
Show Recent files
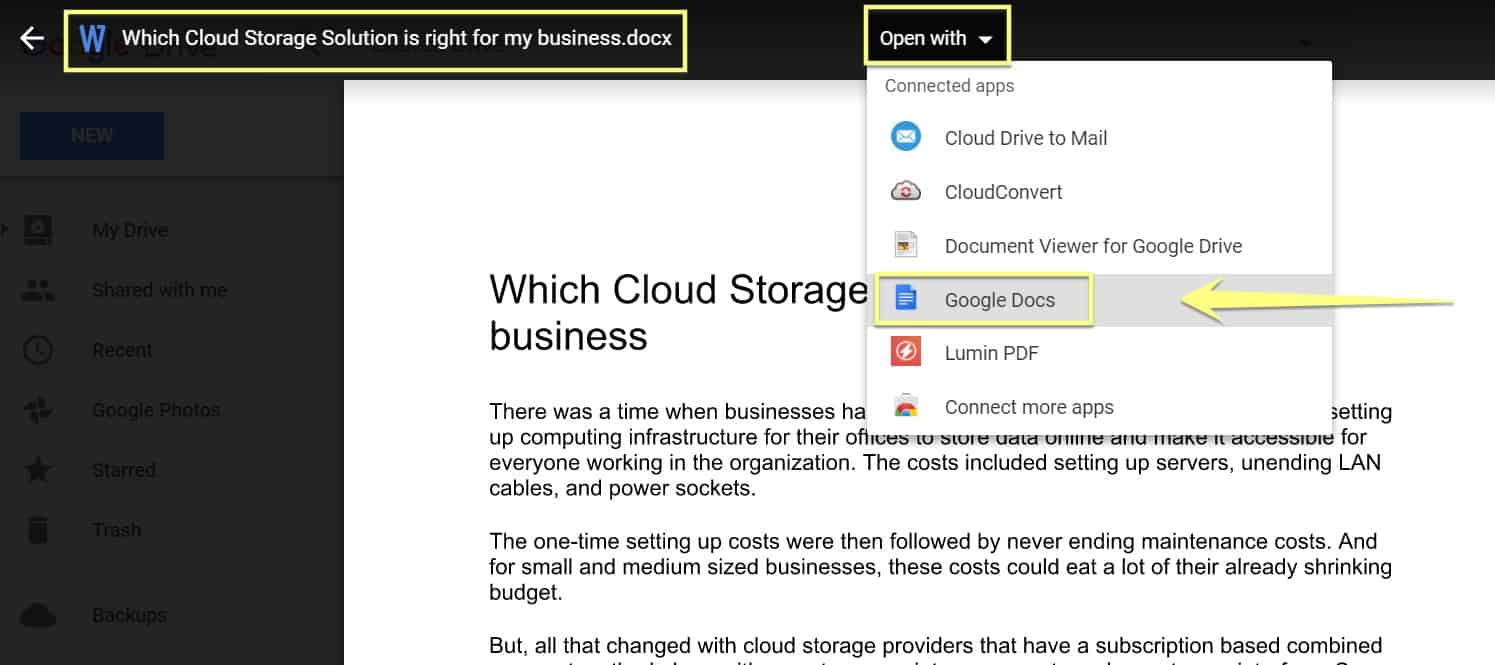122,350
